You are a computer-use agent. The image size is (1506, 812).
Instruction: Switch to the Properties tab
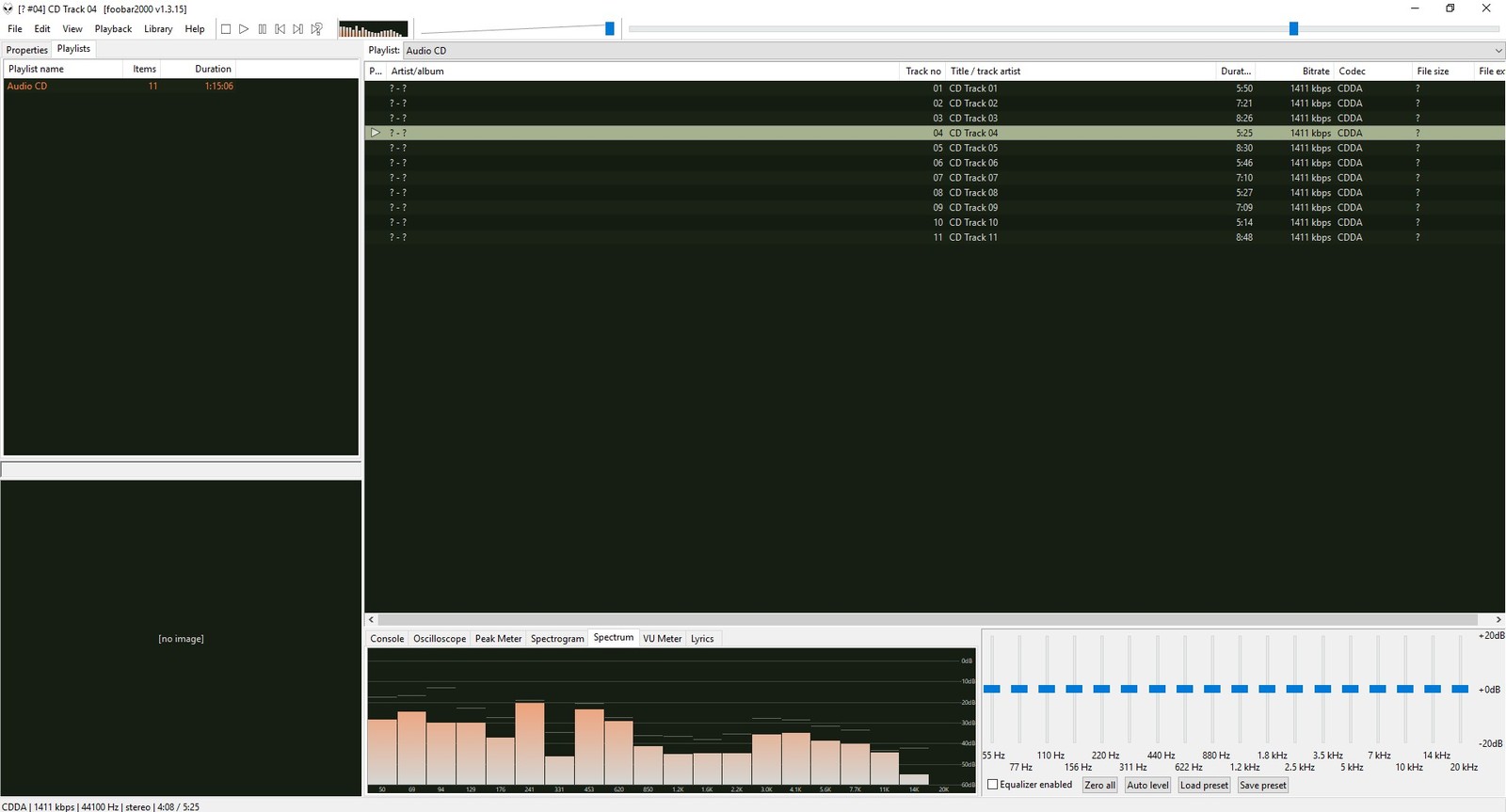26,50
